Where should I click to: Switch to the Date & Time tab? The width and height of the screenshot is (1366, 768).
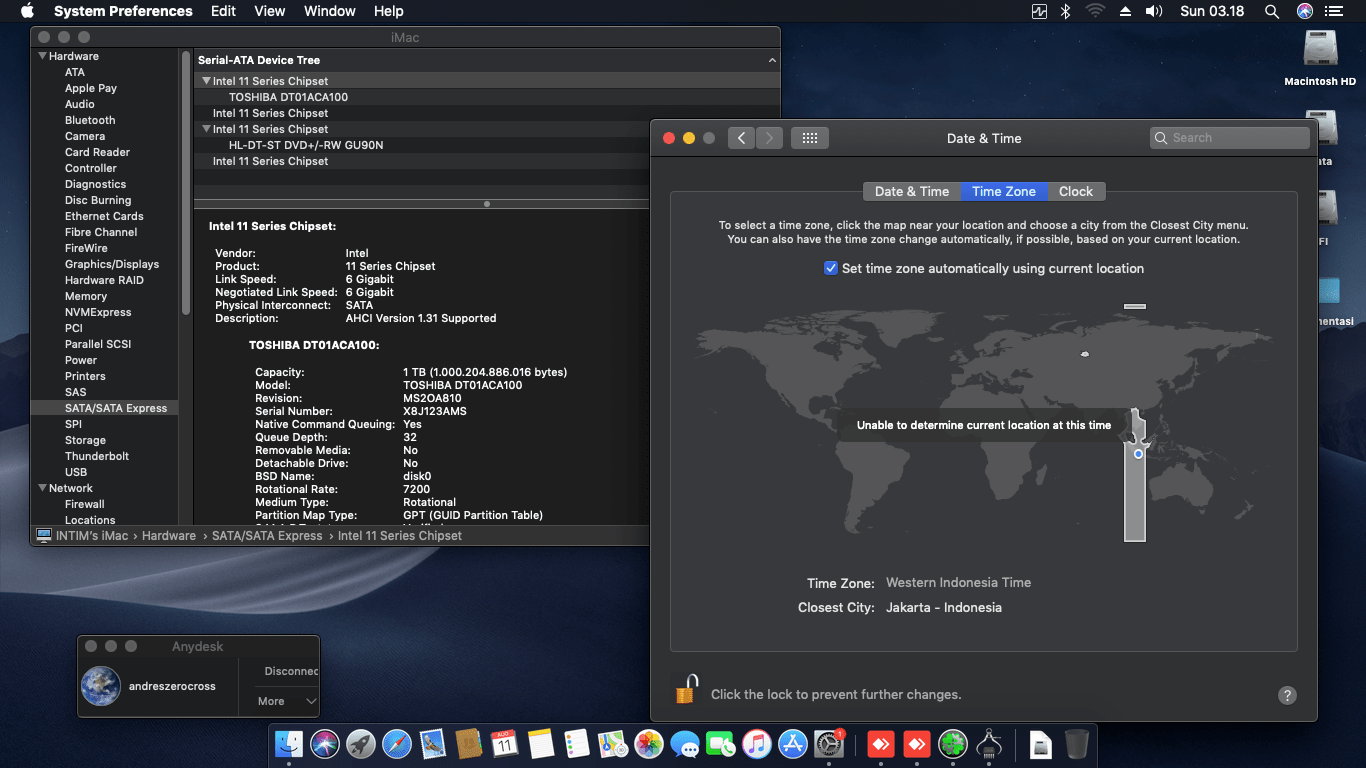911,191
